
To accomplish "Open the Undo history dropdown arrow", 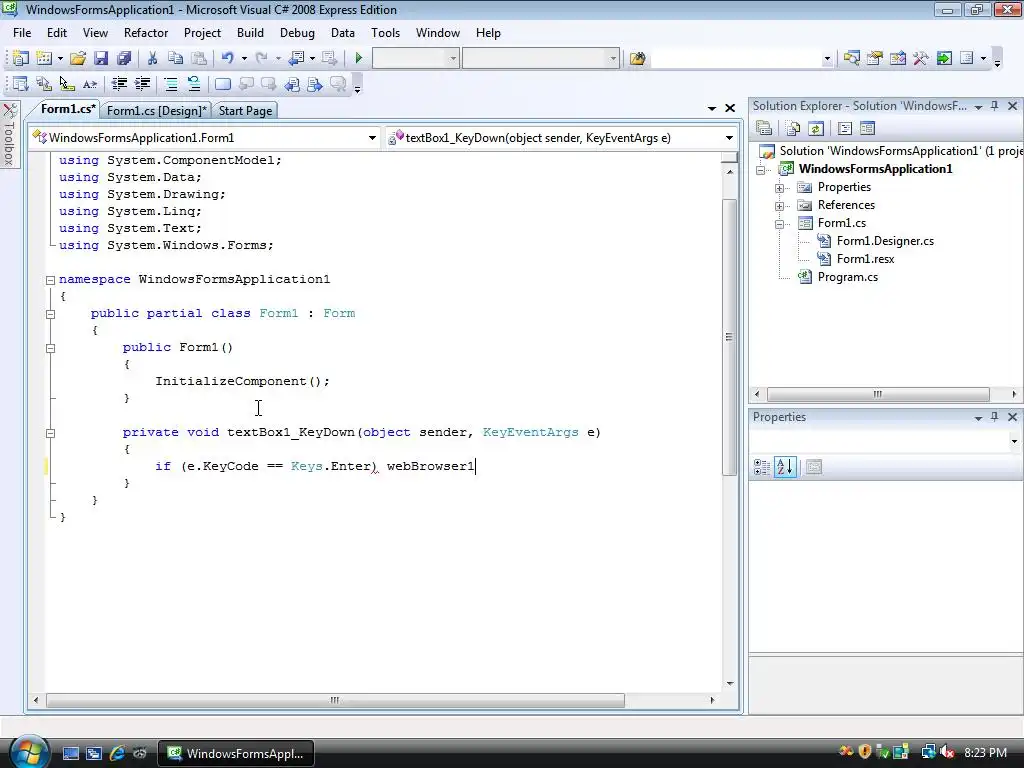I will point(244,58).
